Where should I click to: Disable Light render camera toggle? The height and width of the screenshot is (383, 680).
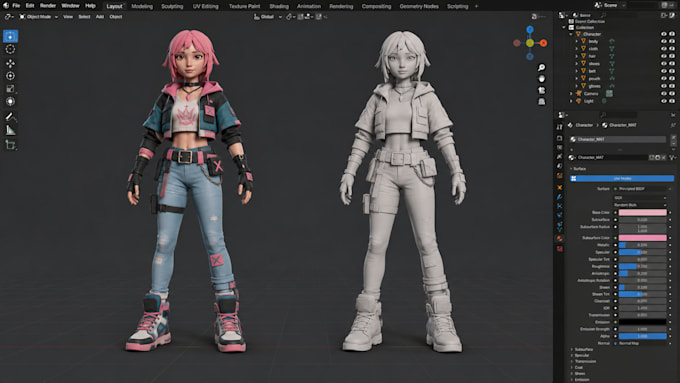click(672, 101)
